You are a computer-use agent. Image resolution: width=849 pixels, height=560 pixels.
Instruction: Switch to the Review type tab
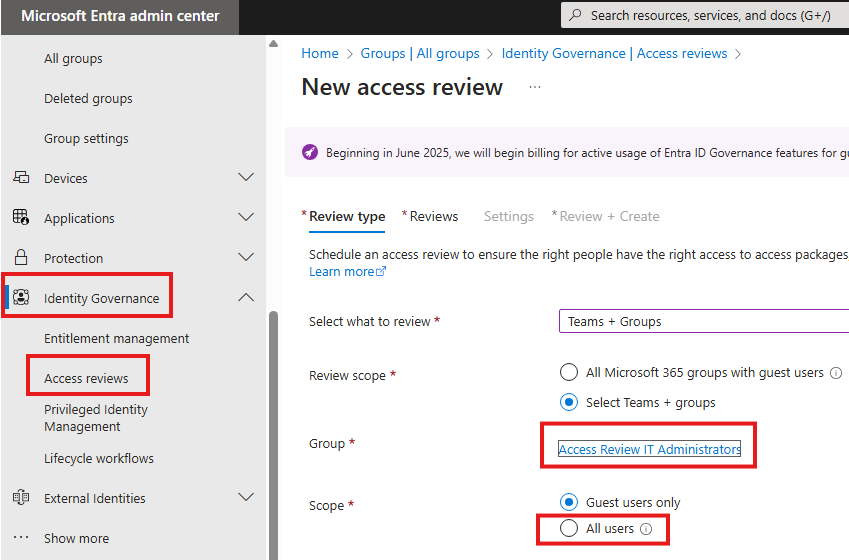[x=347, y=217]
